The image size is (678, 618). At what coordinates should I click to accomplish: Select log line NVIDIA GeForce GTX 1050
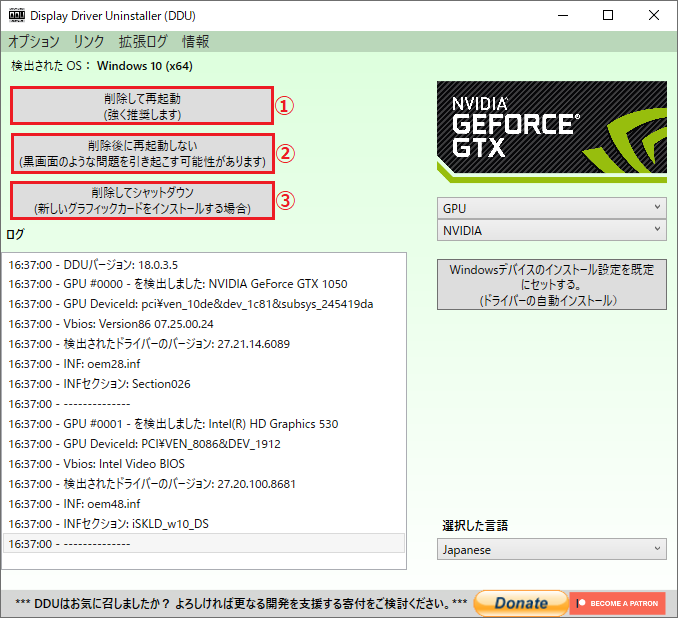204,284
